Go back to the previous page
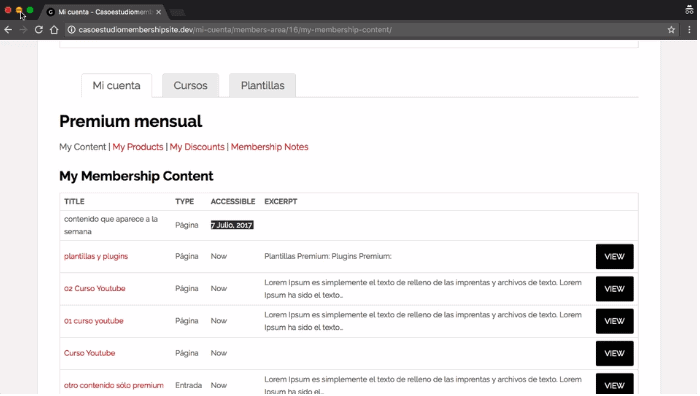This screenshot has height=396, width=700. pyautogui.click(x=8, y=30)
